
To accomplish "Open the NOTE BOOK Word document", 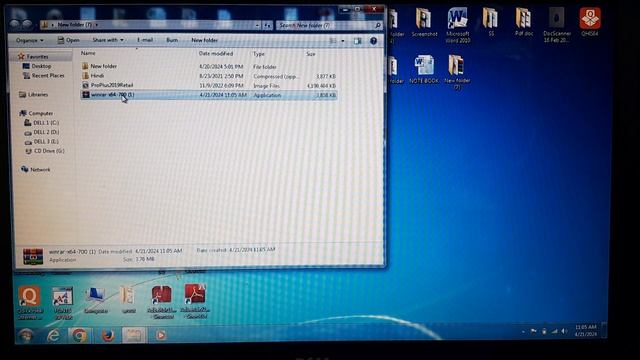I will 424,69.
